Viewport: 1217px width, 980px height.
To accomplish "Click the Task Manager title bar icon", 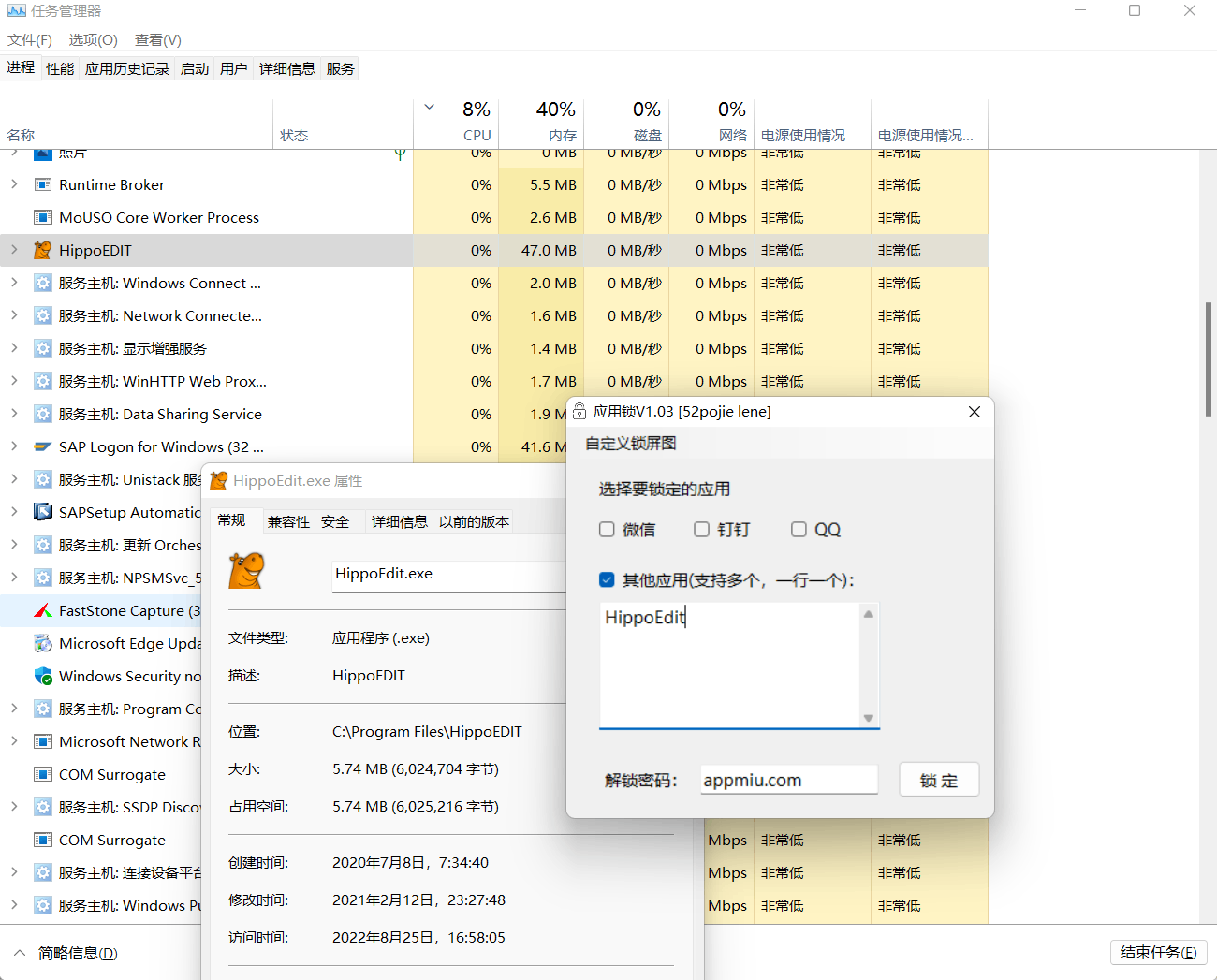I will (16, 11).
